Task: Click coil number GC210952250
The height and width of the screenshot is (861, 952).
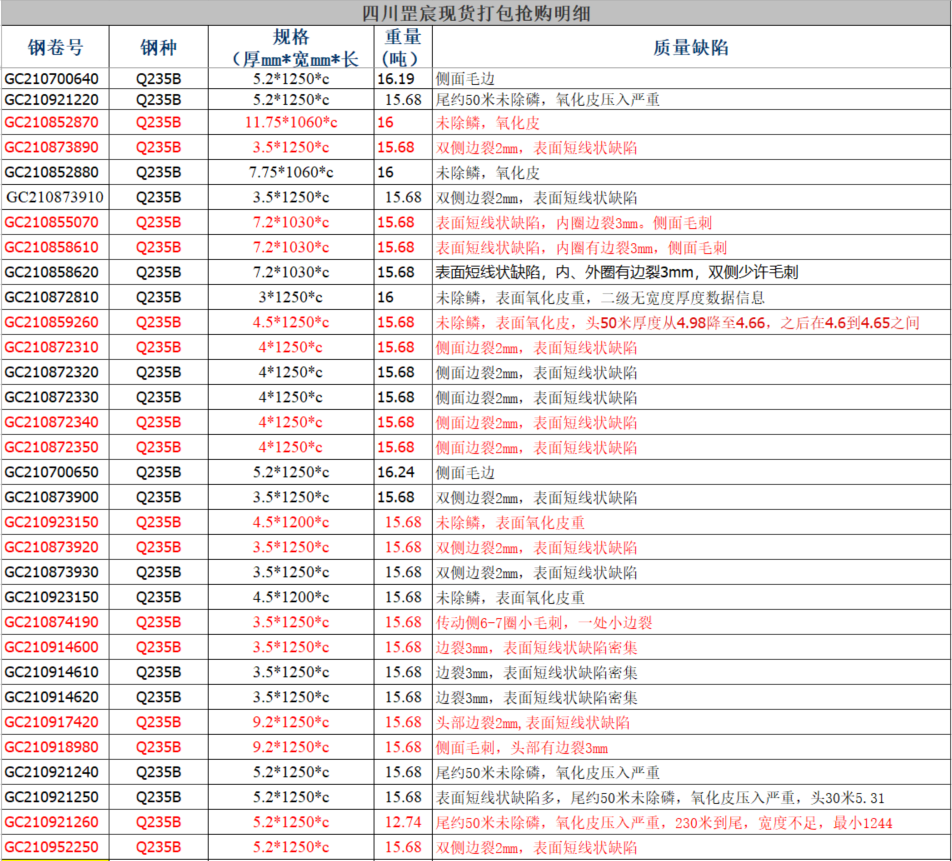Action: (x=52, y=847)
